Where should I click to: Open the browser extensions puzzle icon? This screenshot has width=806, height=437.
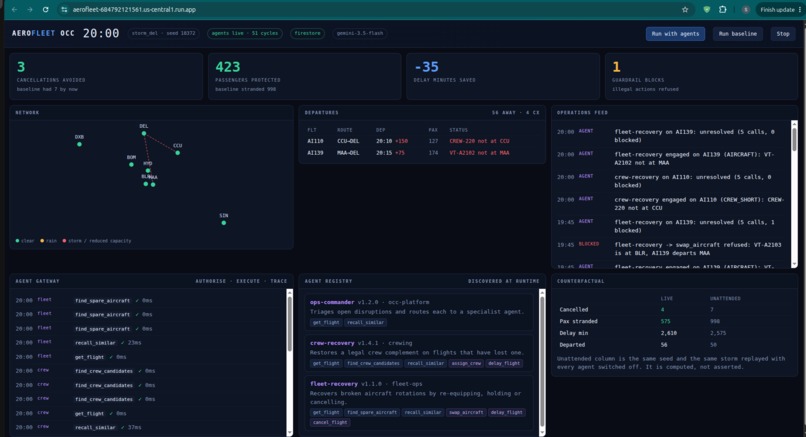click(x=723, y=9)
